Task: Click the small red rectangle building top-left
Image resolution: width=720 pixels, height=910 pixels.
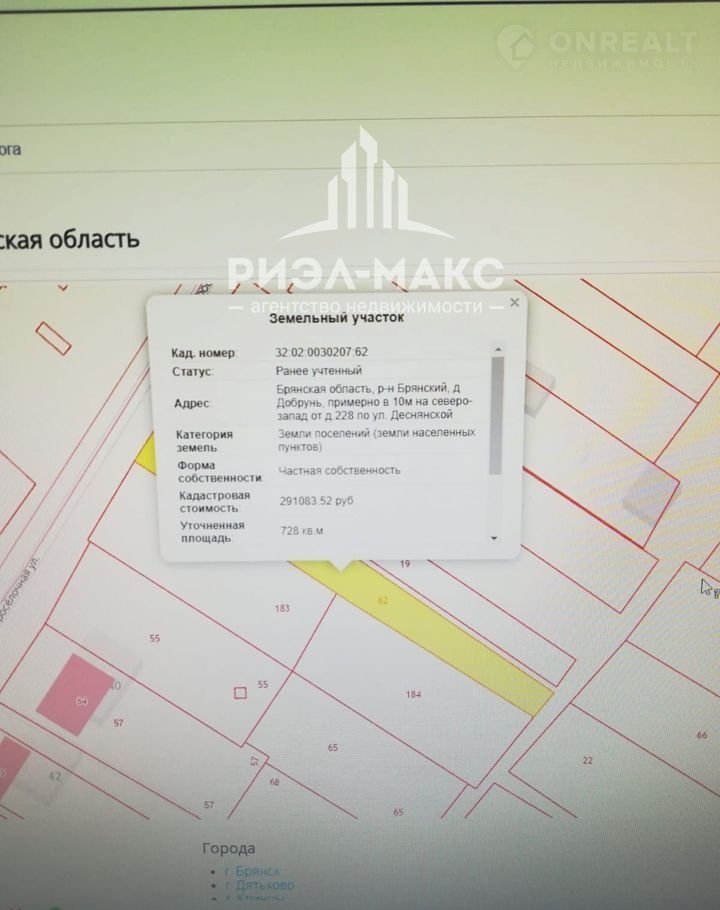Action: click(53, 337)
